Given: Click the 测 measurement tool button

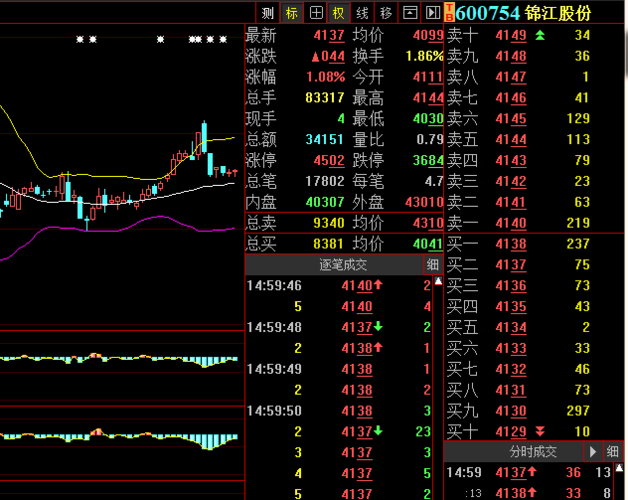Looking at the screenshot, I should click(268, 13).
